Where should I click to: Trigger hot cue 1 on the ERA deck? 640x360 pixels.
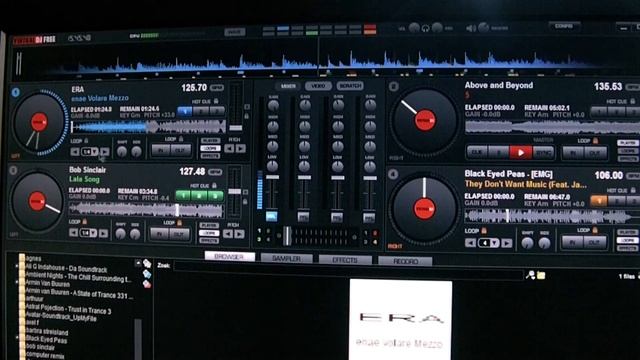point(184,111)
